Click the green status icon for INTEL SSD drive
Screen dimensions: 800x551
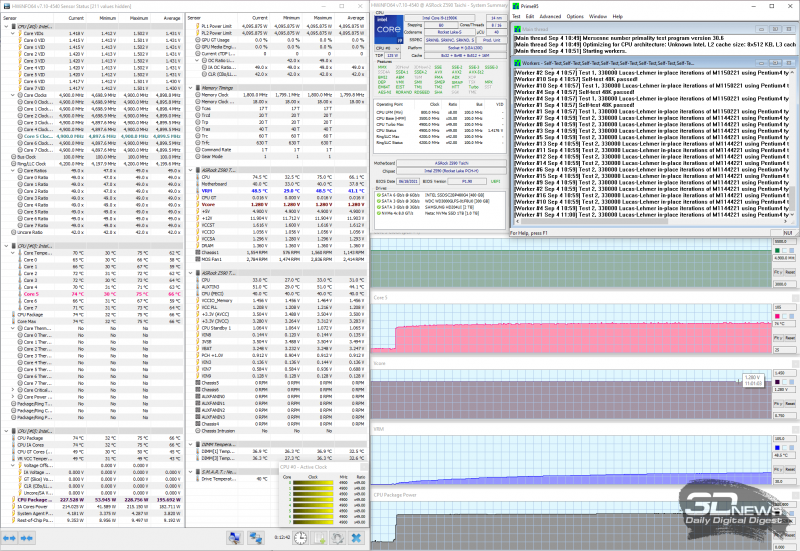coord(378,195)
